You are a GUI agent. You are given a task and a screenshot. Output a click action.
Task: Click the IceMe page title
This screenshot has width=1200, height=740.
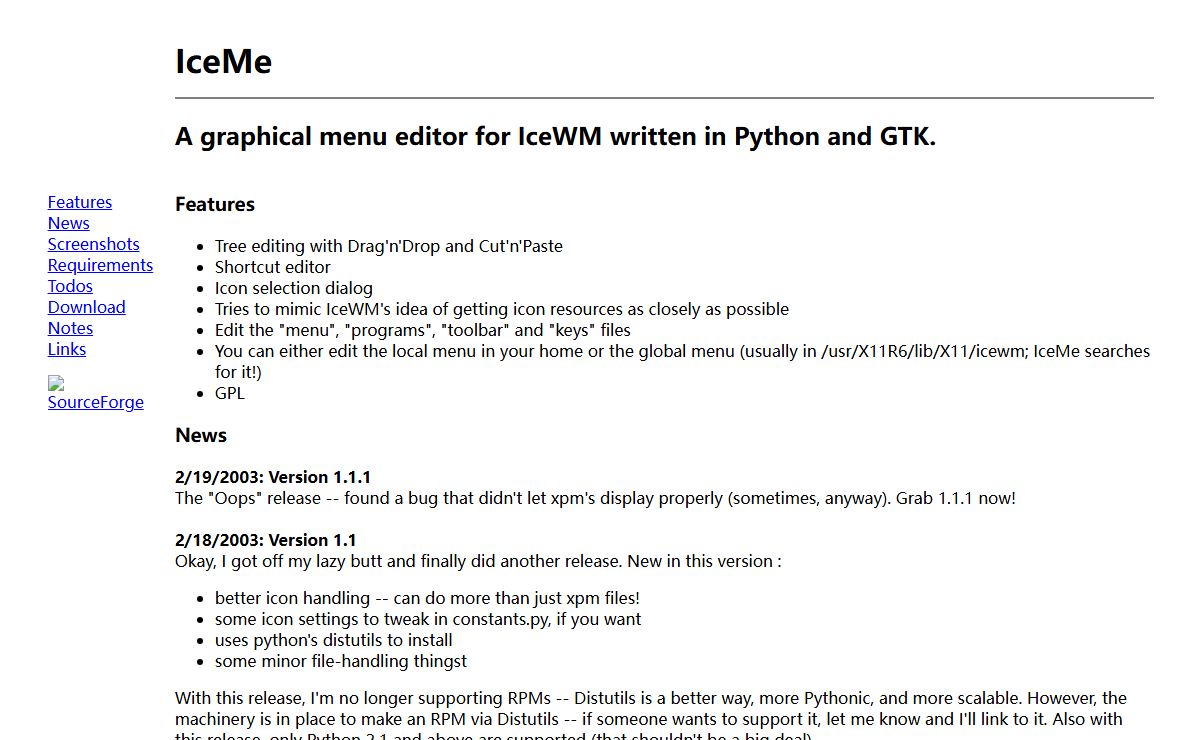(223, 62)
